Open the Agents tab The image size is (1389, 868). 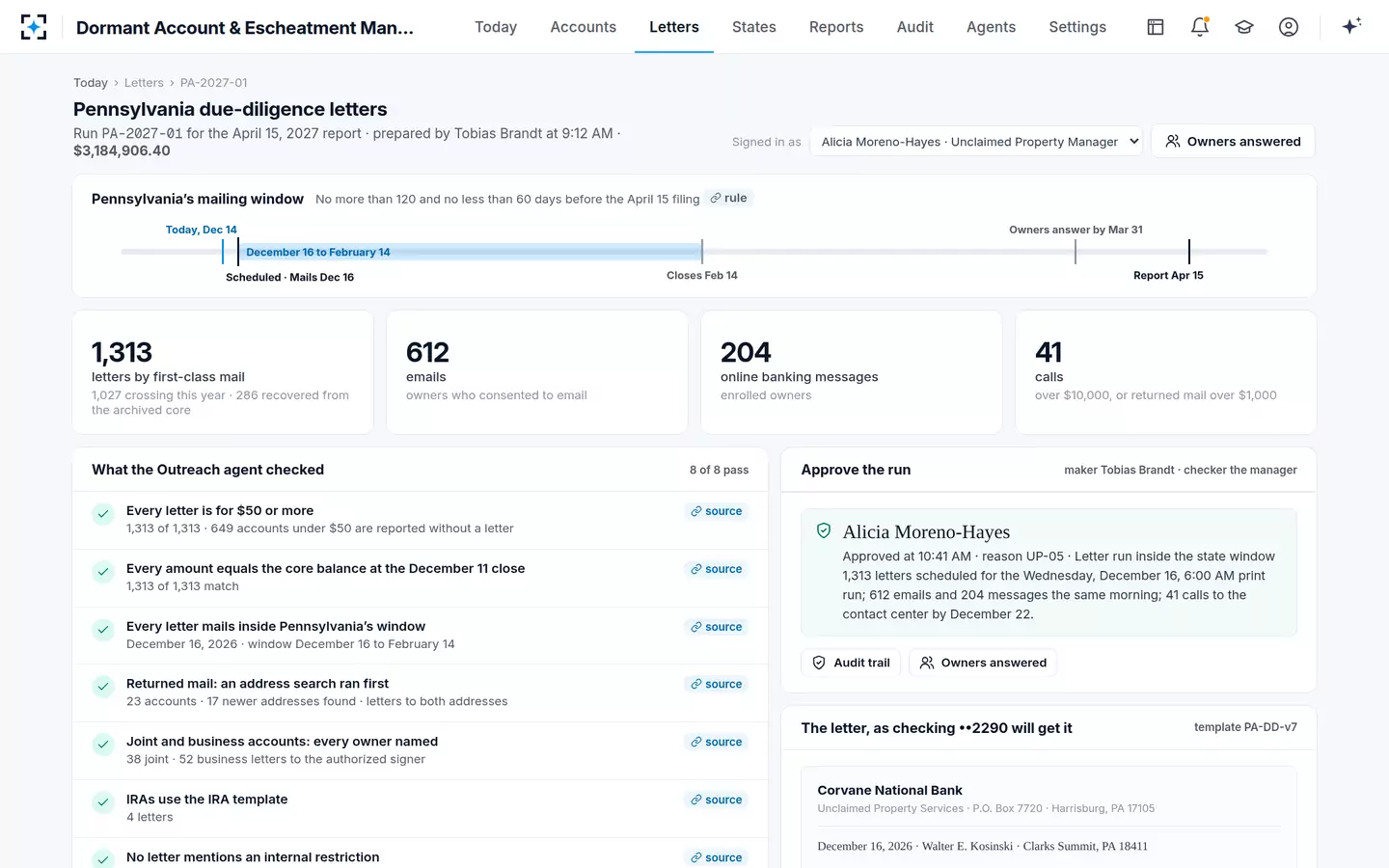(992, 27)
